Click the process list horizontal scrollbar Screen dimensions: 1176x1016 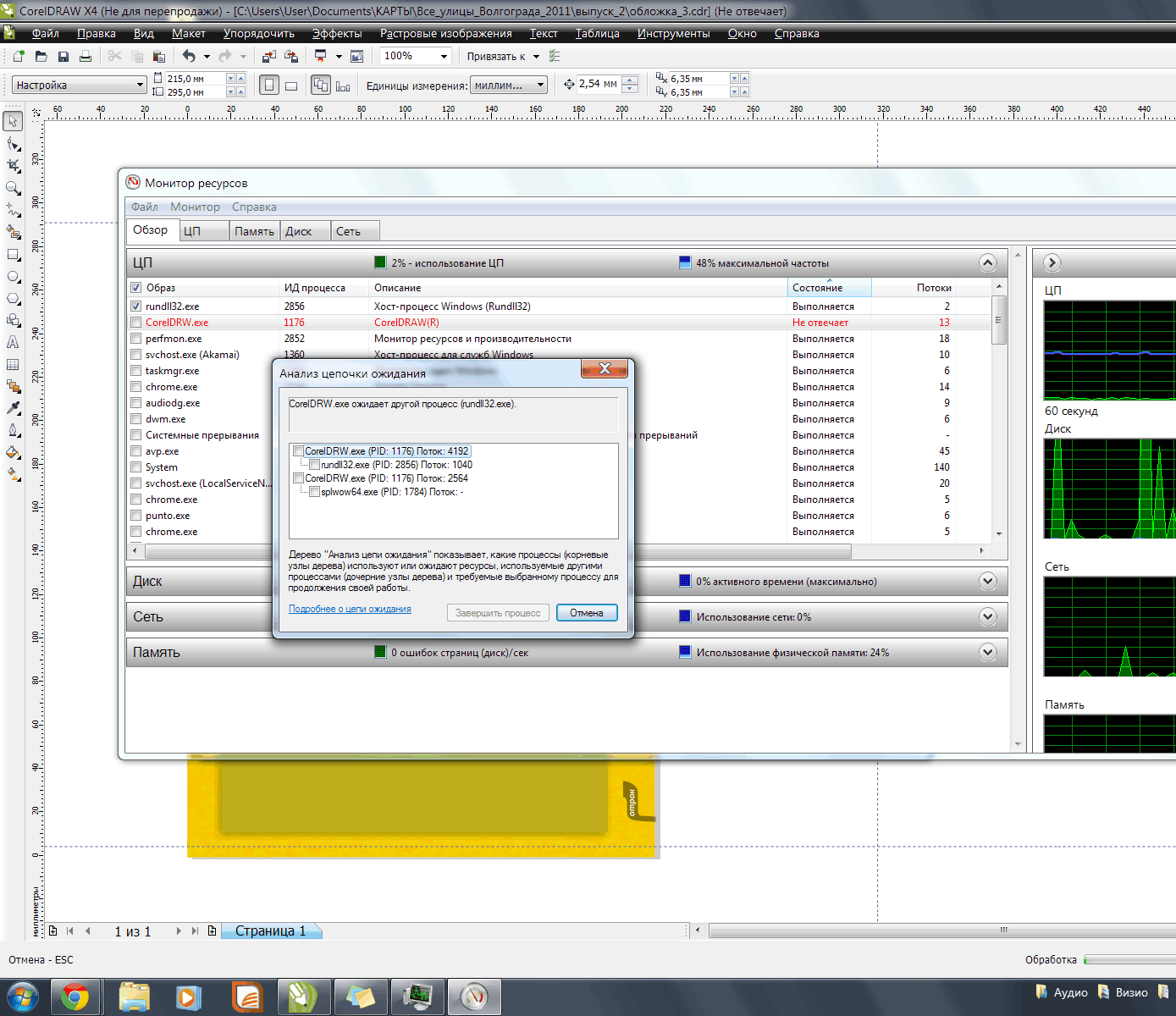[498, 551]
